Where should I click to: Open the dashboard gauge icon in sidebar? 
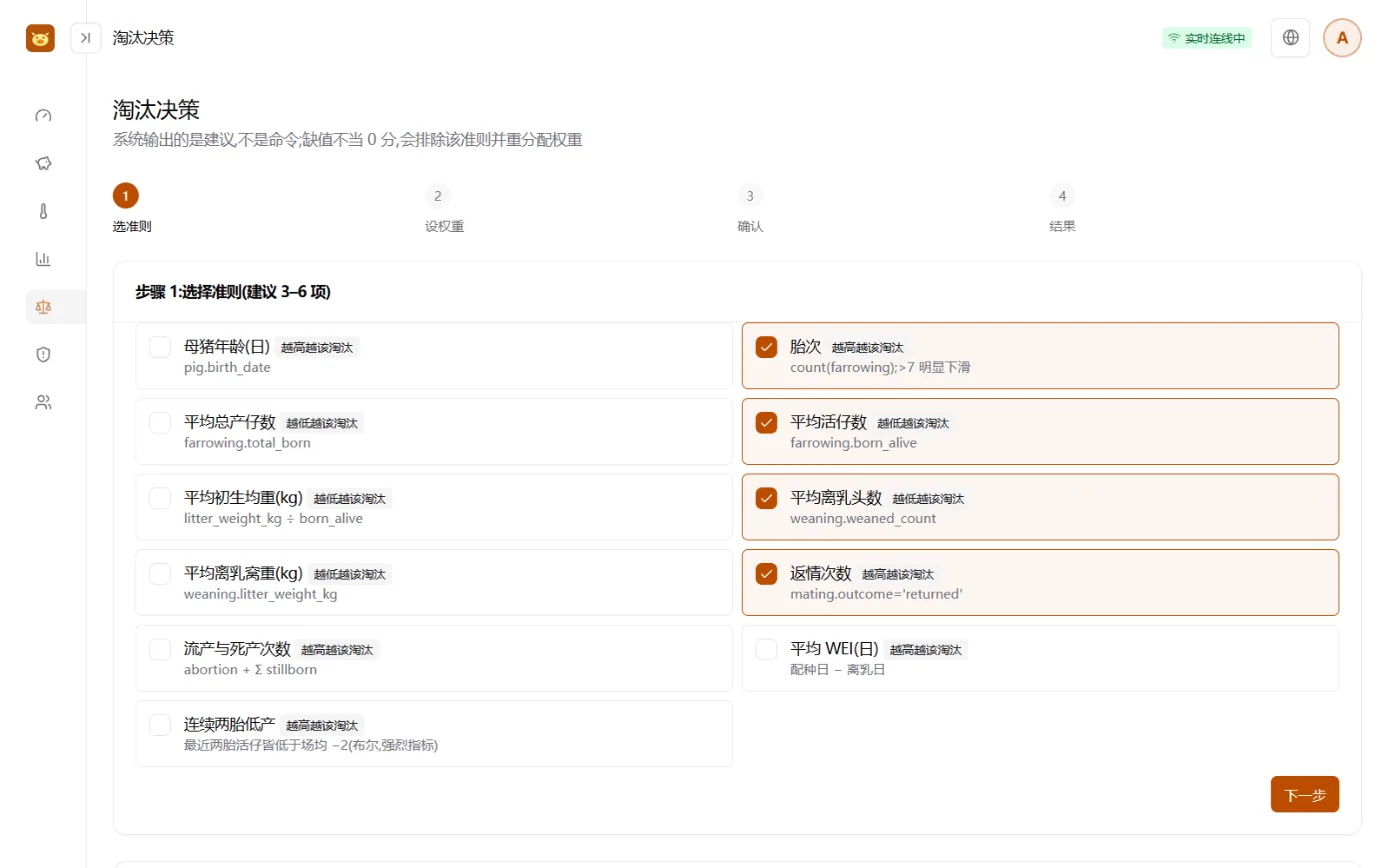43,115
